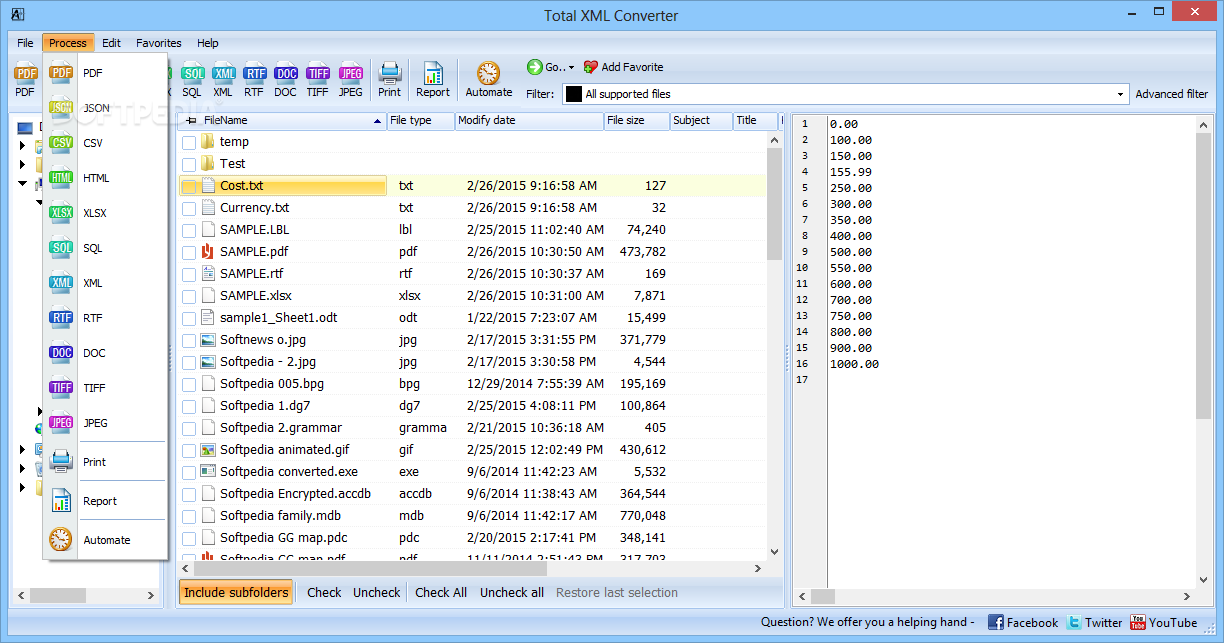Select the Softnews o.jpg file row
The width and height of the screenshot is (1224, 643).
point(473,340)
